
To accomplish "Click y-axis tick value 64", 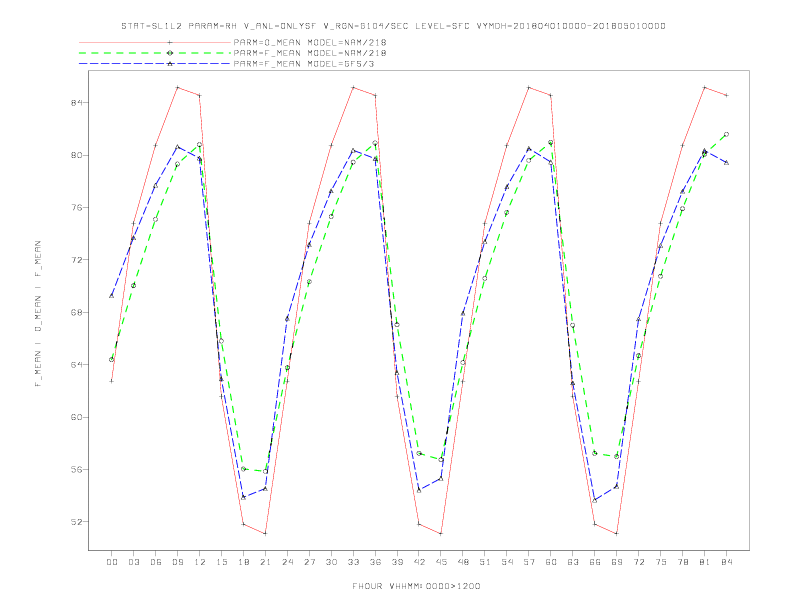I will click(x=76, y=365).
